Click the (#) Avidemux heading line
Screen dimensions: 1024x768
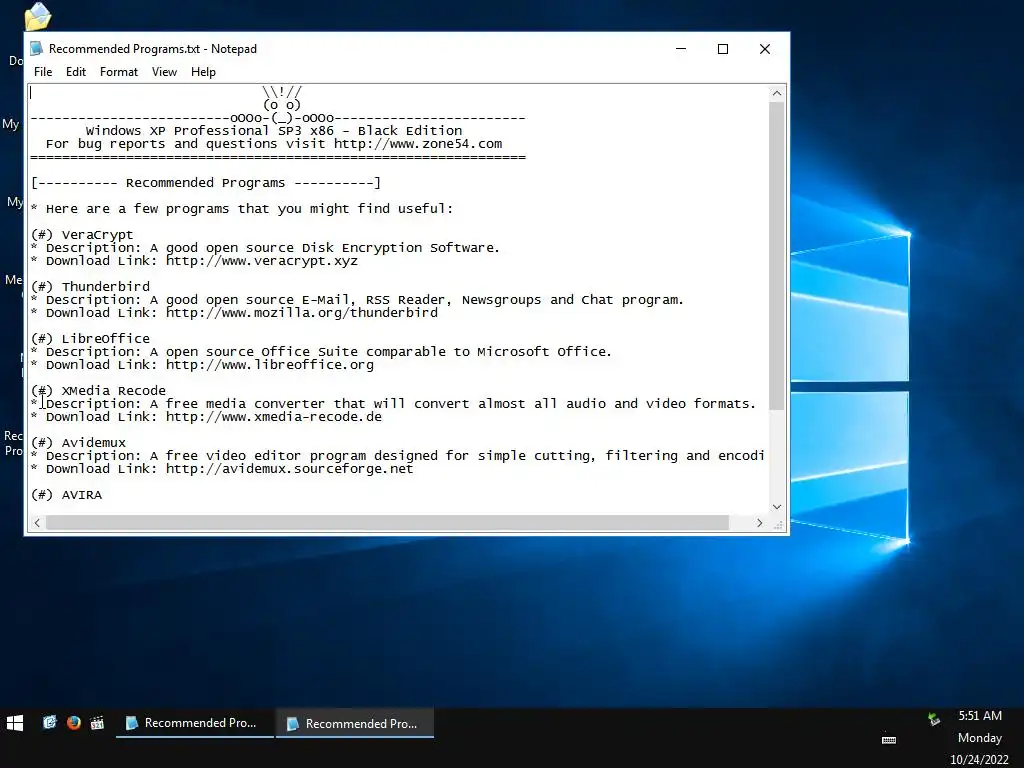coord(78,443)
